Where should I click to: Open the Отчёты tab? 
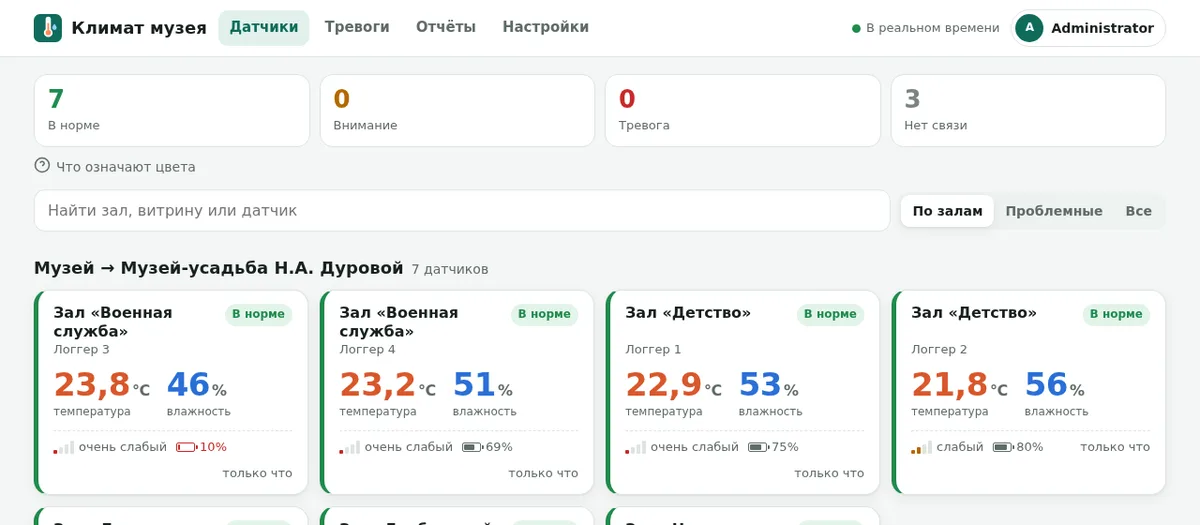click(446, 28)
